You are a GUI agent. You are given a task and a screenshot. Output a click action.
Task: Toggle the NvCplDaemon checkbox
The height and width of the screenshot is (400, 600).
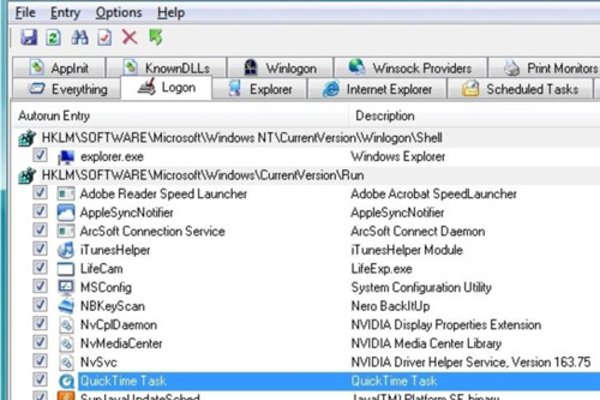(x=40, y=323)
